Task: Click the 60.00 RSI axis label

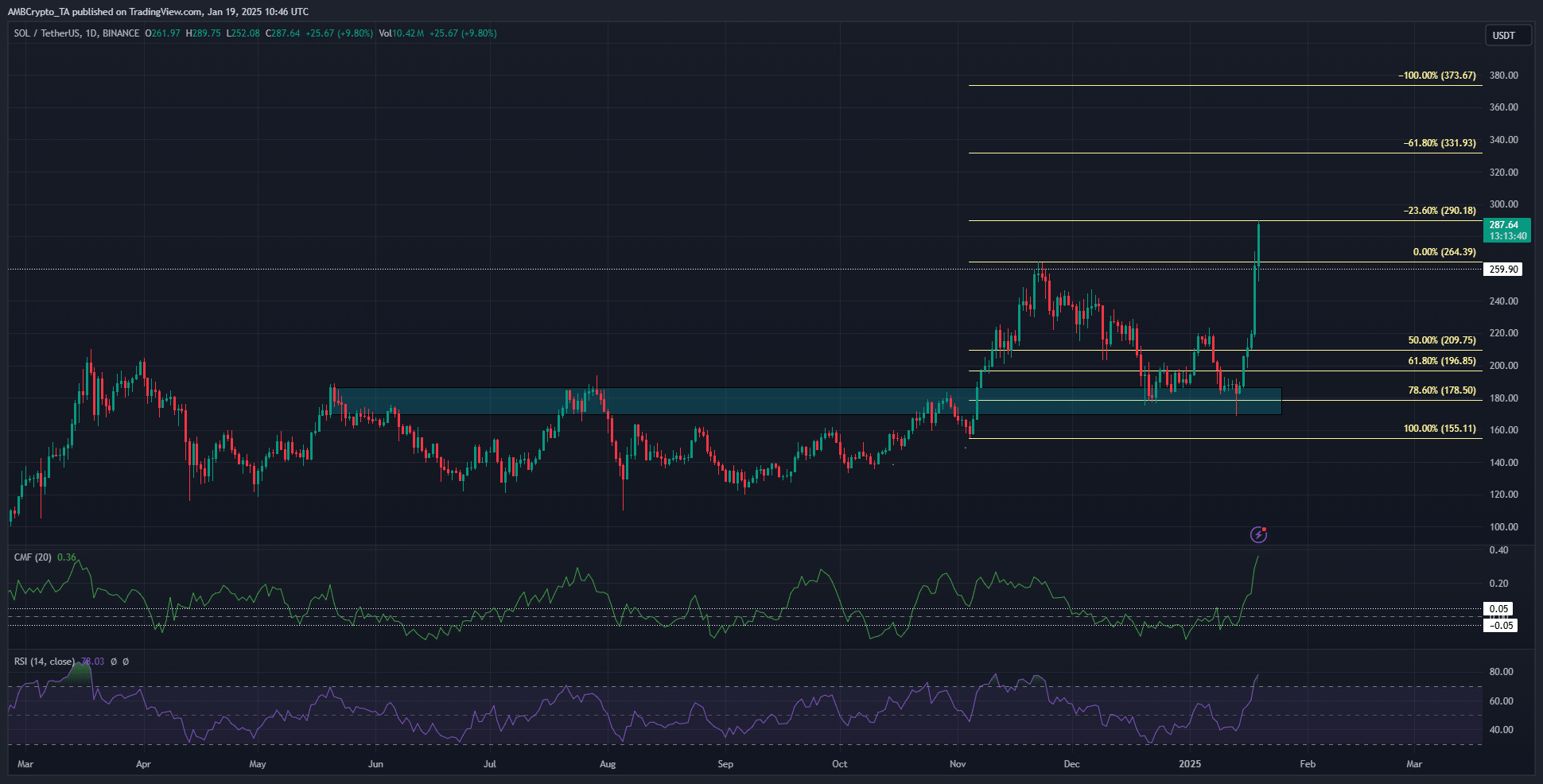Action: 1502,701
